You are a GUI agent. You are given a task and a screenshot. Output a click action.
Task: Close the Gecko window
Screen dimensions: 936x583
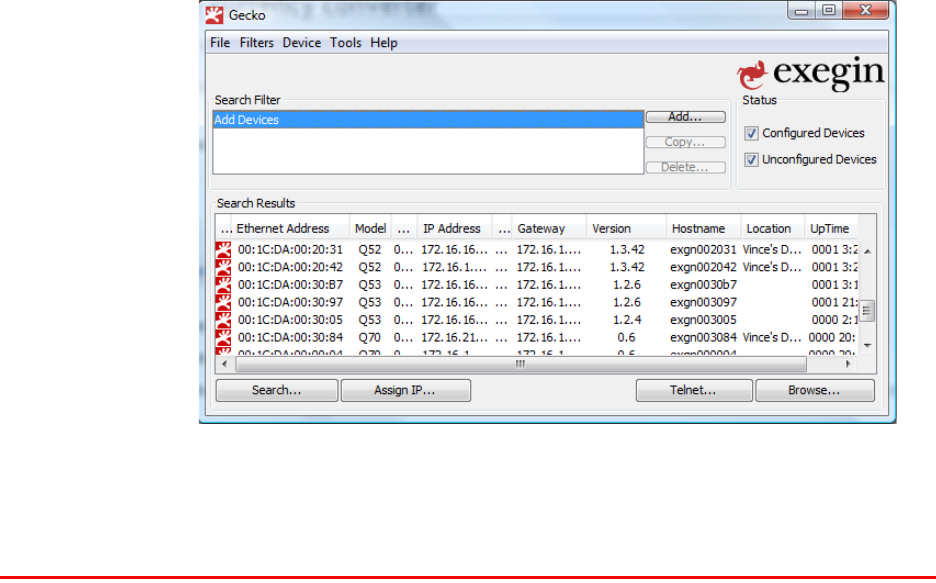[866, 11]
